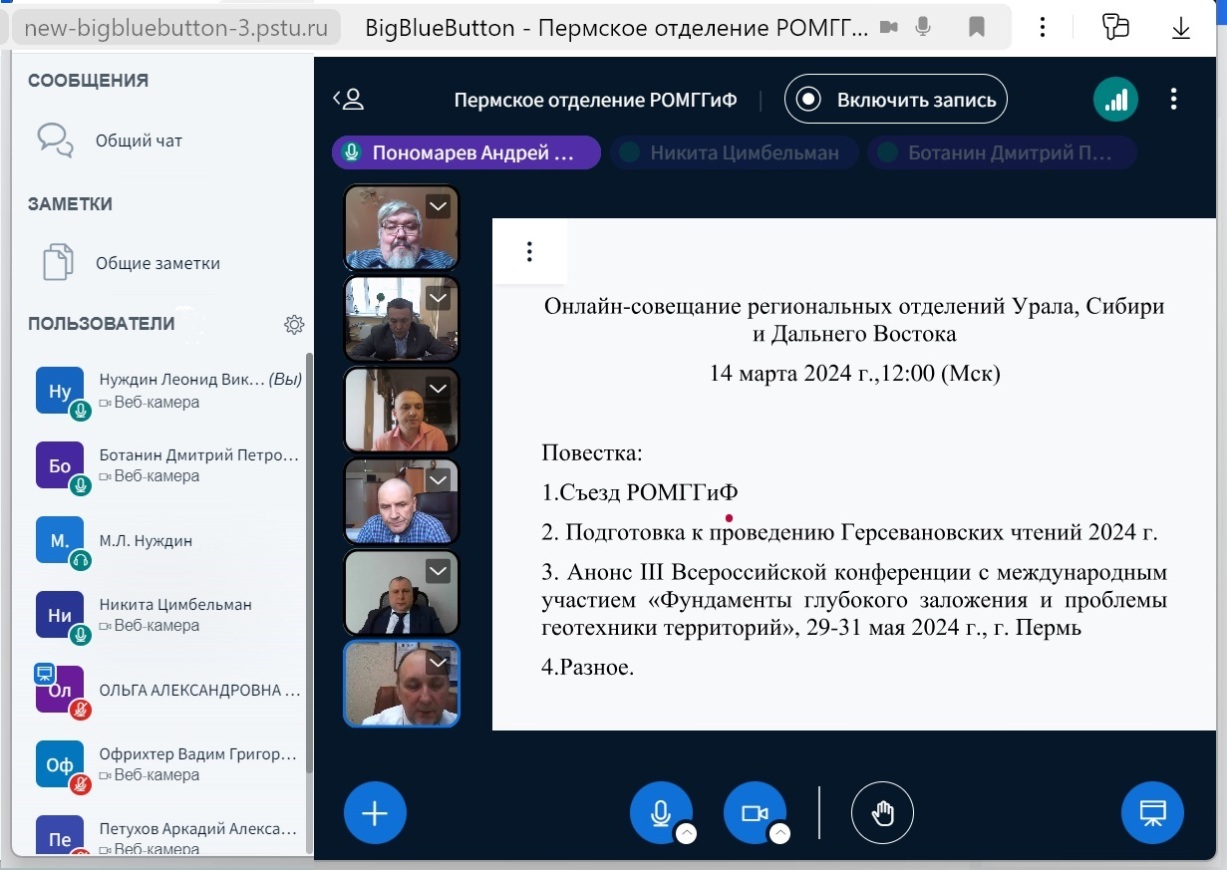The width and height of the screenshot is (1227, 870).
Task: Click the Оф avatar of Офрихтер Вадим
Action: [x=60, y=765]
